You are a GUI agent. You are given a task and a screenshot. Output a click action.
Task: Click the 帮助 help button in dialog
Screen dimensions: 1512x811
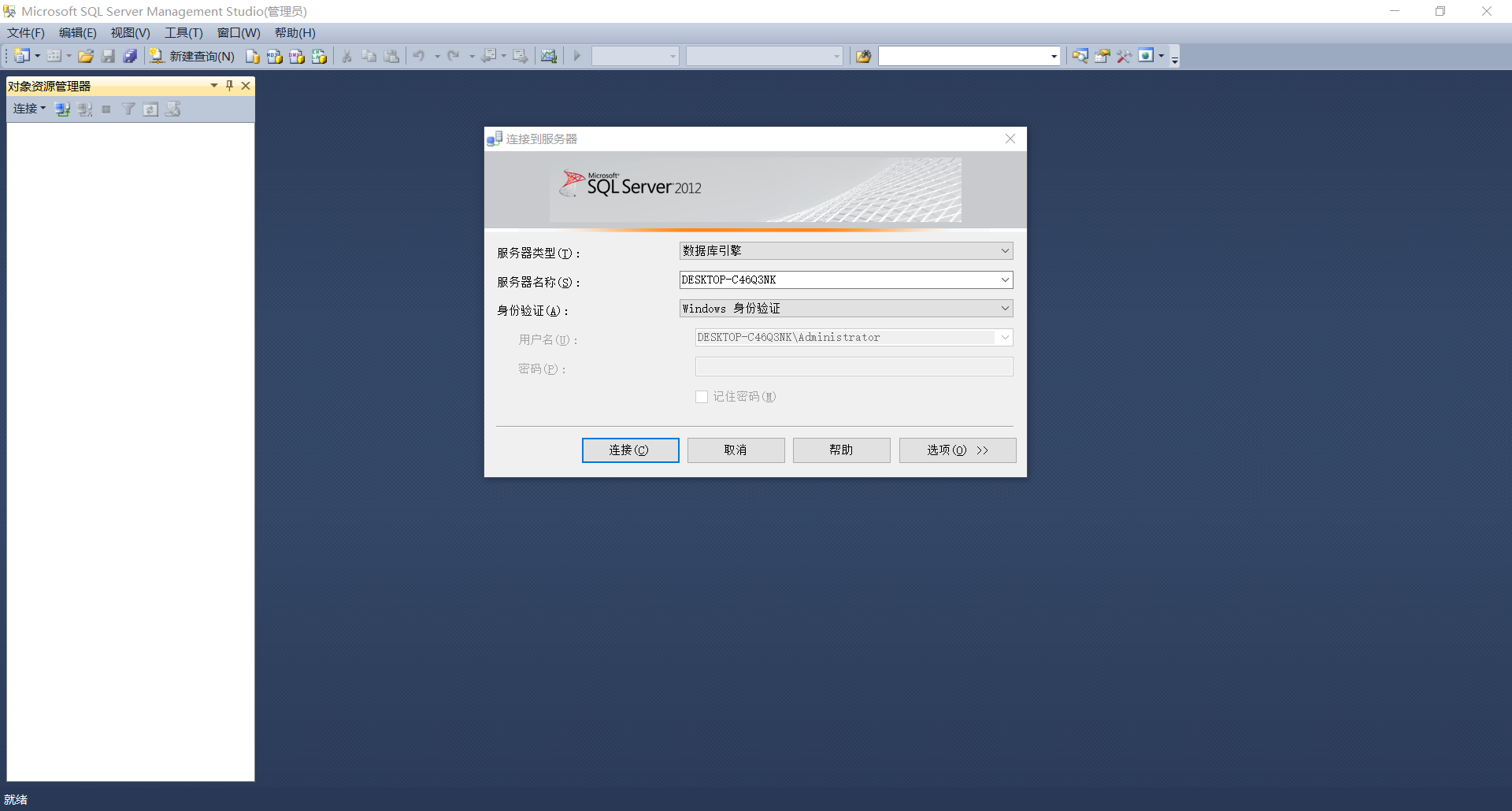pyautogui.click(x=841, y=450)
